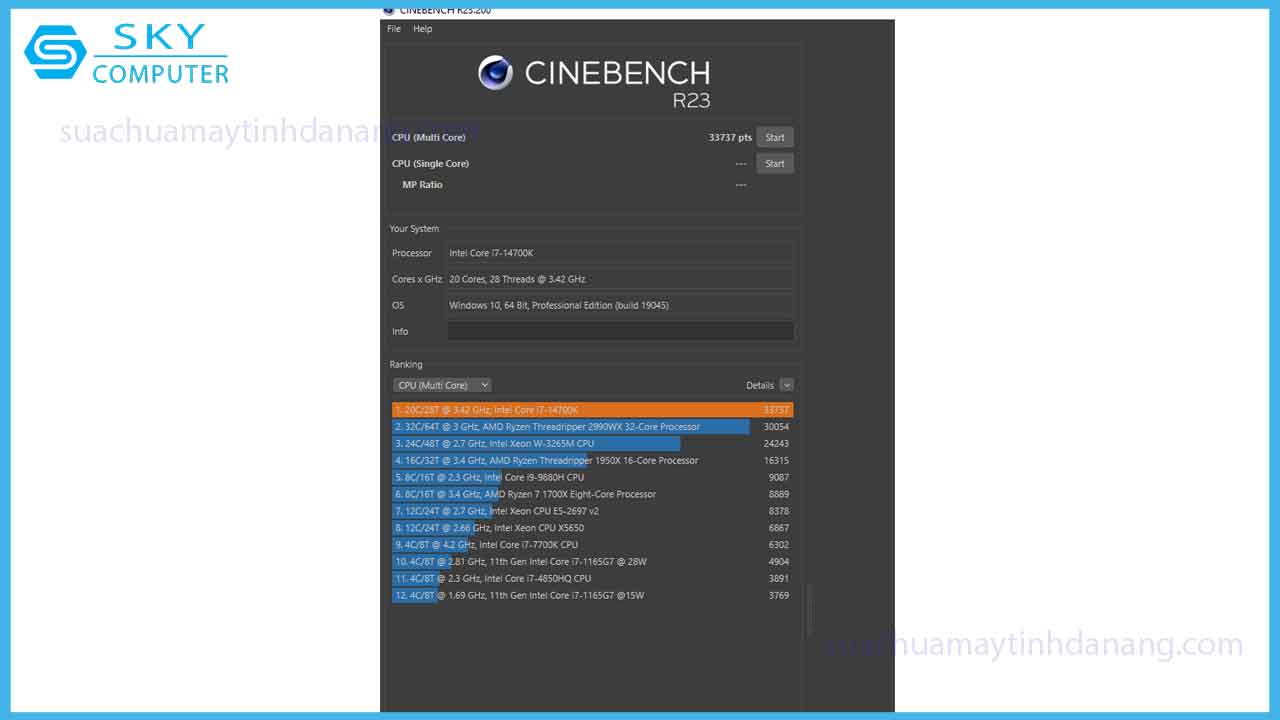Click the Cores x GHz value field

(x=620, y=279)
